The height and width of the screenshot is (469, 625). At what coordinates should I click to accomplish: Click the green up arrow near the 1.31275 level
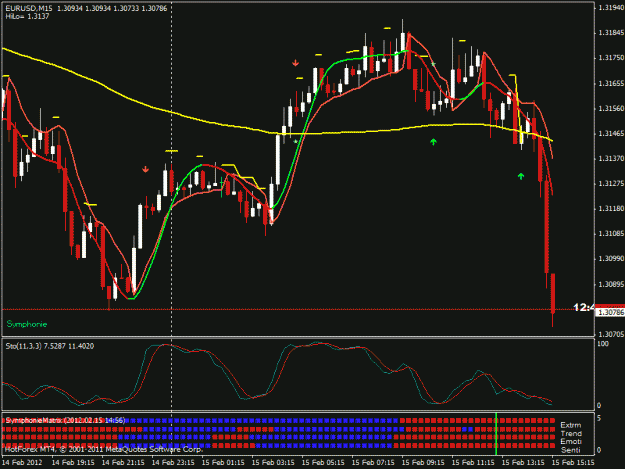point(521,176)
